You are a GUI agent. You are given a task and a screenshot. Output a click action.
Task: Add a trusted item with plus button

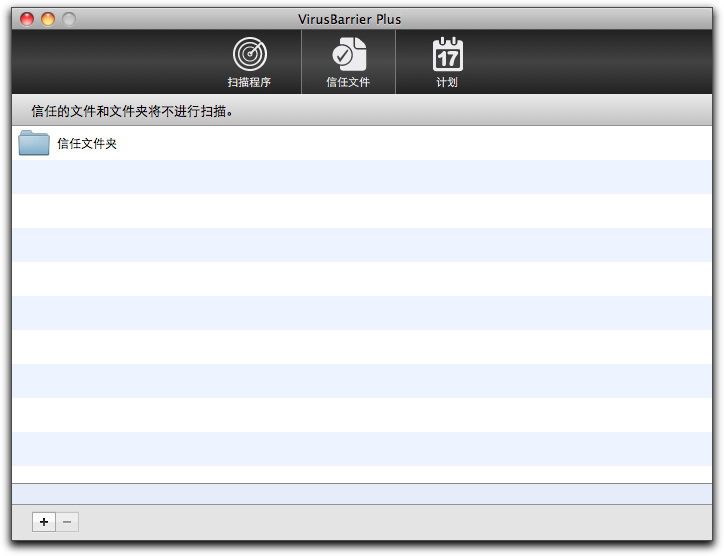(x=44, y=522)
